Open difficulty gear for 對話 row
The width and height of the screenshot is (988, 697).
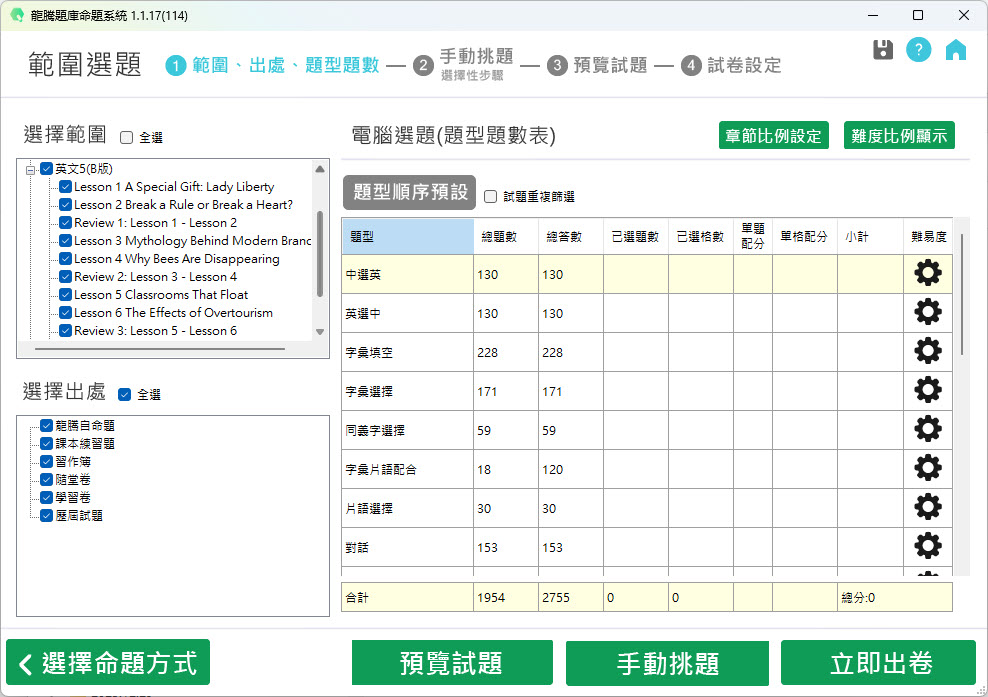click(x=928, y=547)
